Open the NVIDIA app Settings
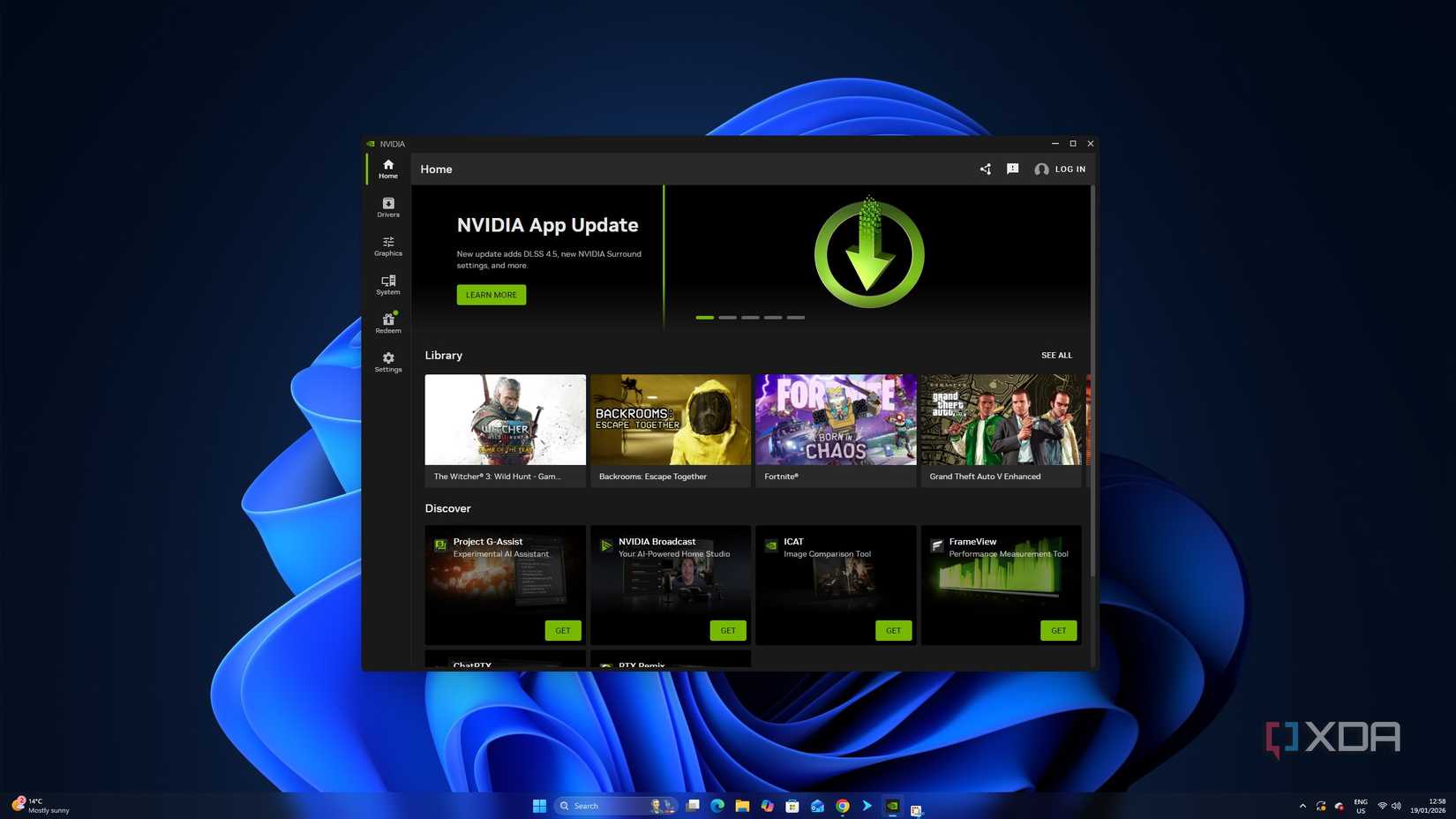 click(387, 362)
